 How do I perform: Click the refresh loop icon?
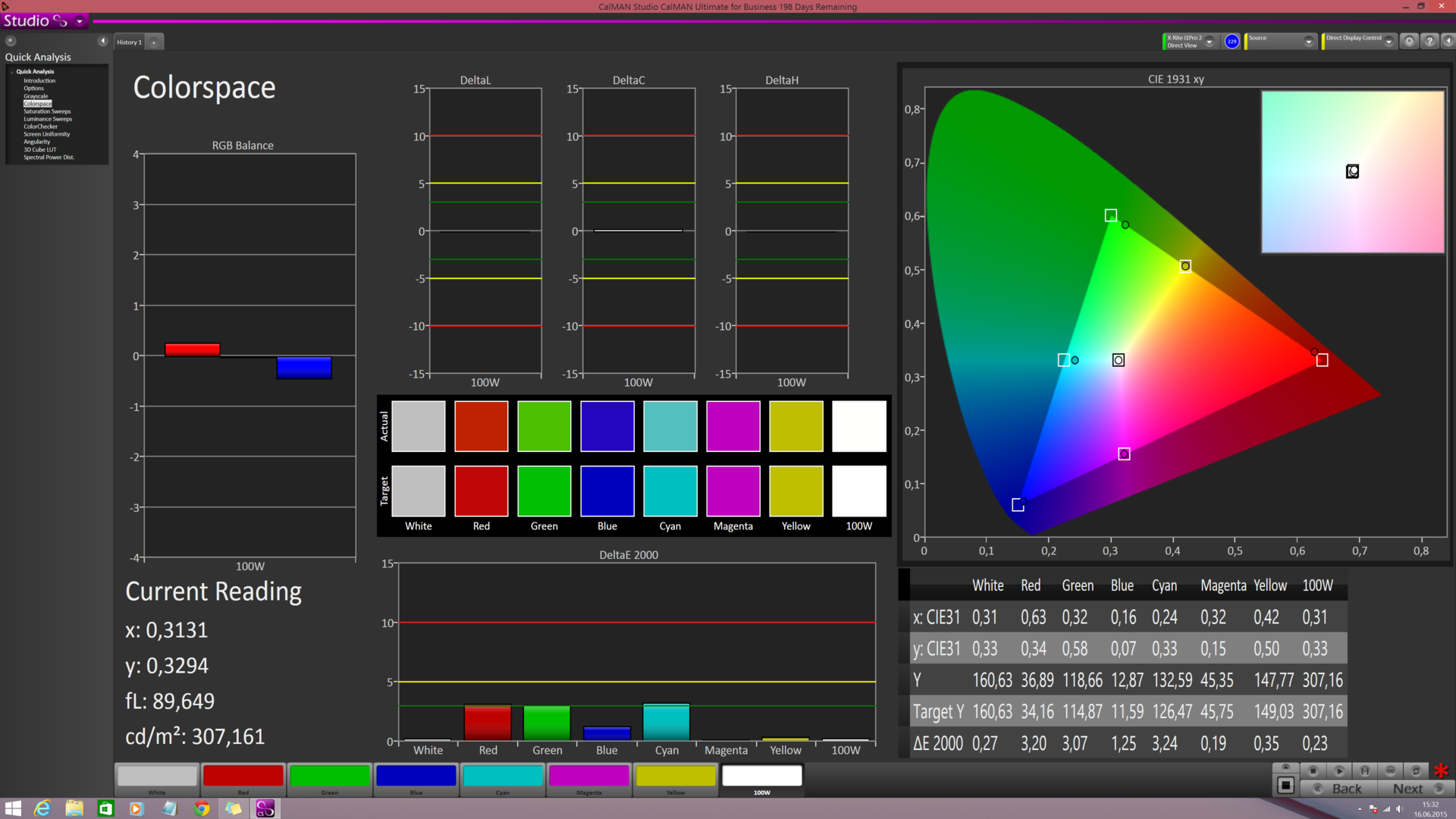coord(1416,770)
